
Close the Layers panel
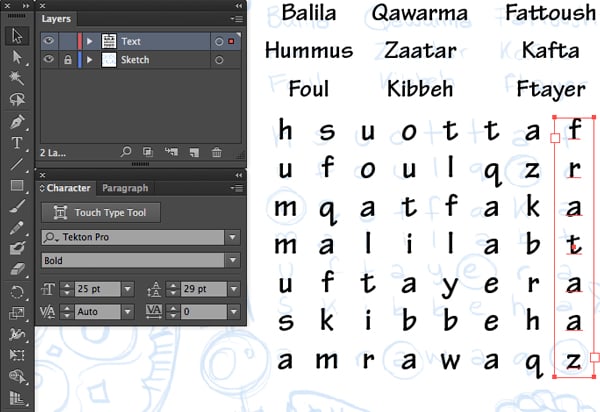42,6
